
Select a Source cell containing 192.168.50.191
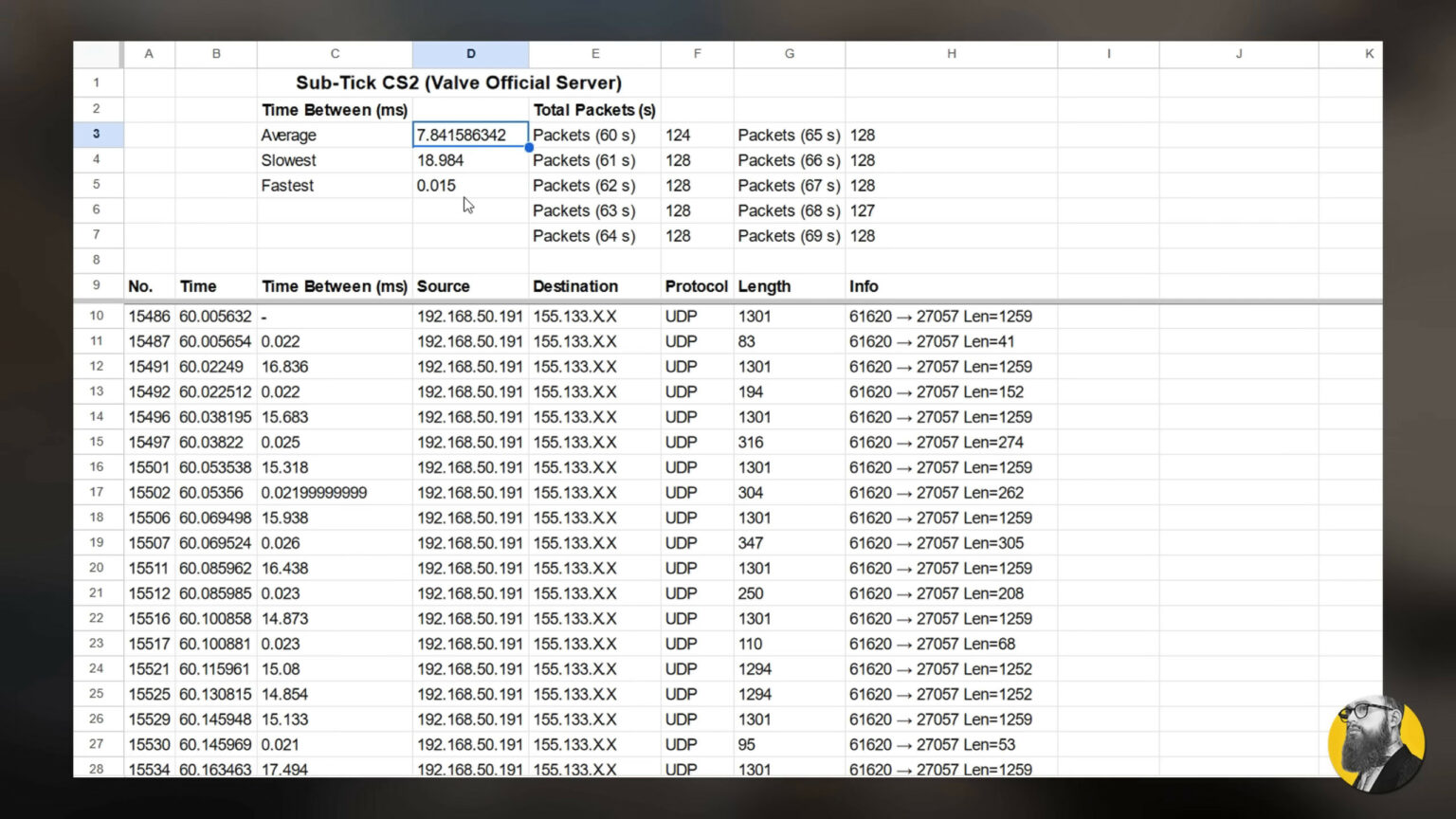(x=470, y=316)
